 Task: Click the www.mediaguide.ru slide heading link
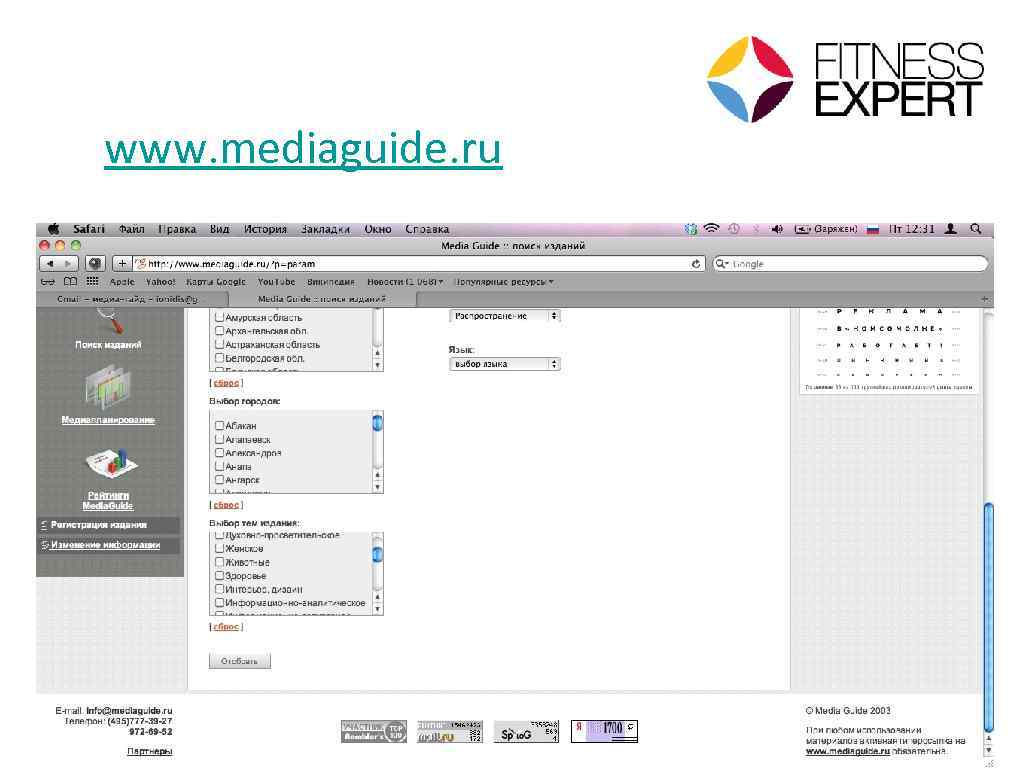coord(303,150)
